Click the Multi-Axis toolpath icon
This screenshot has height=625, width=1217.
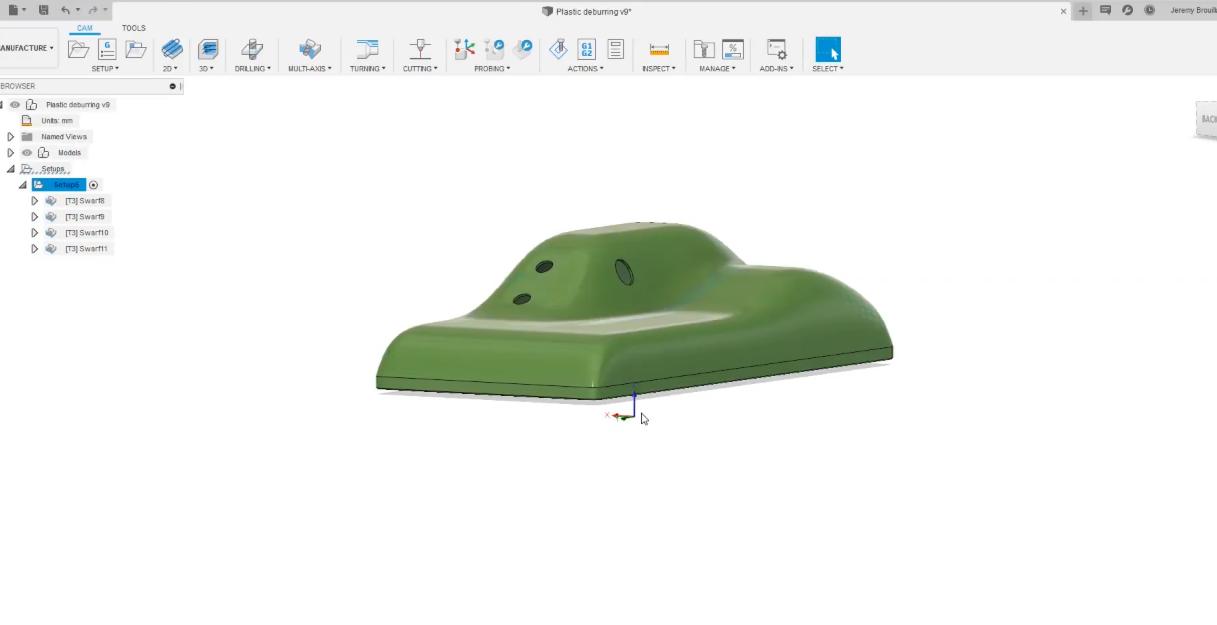[x=310, y=49]
